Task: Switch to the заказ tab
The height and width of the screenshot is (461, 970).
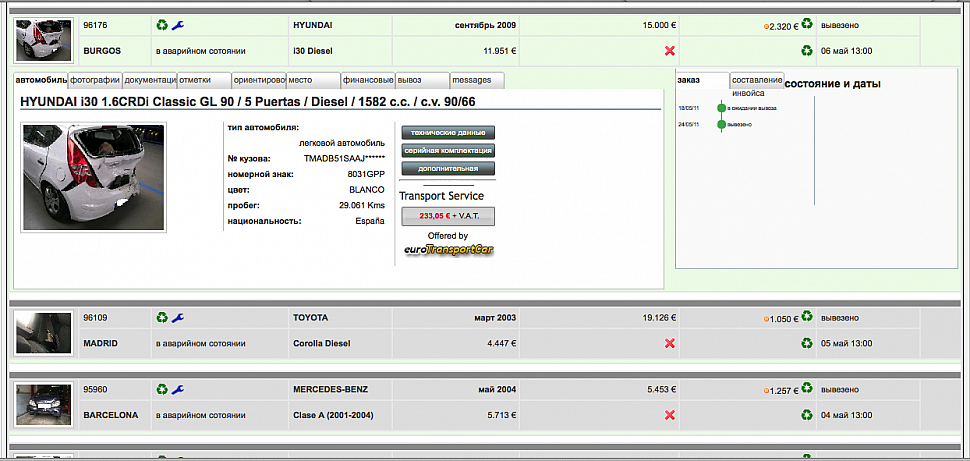Action: (703, 80)
